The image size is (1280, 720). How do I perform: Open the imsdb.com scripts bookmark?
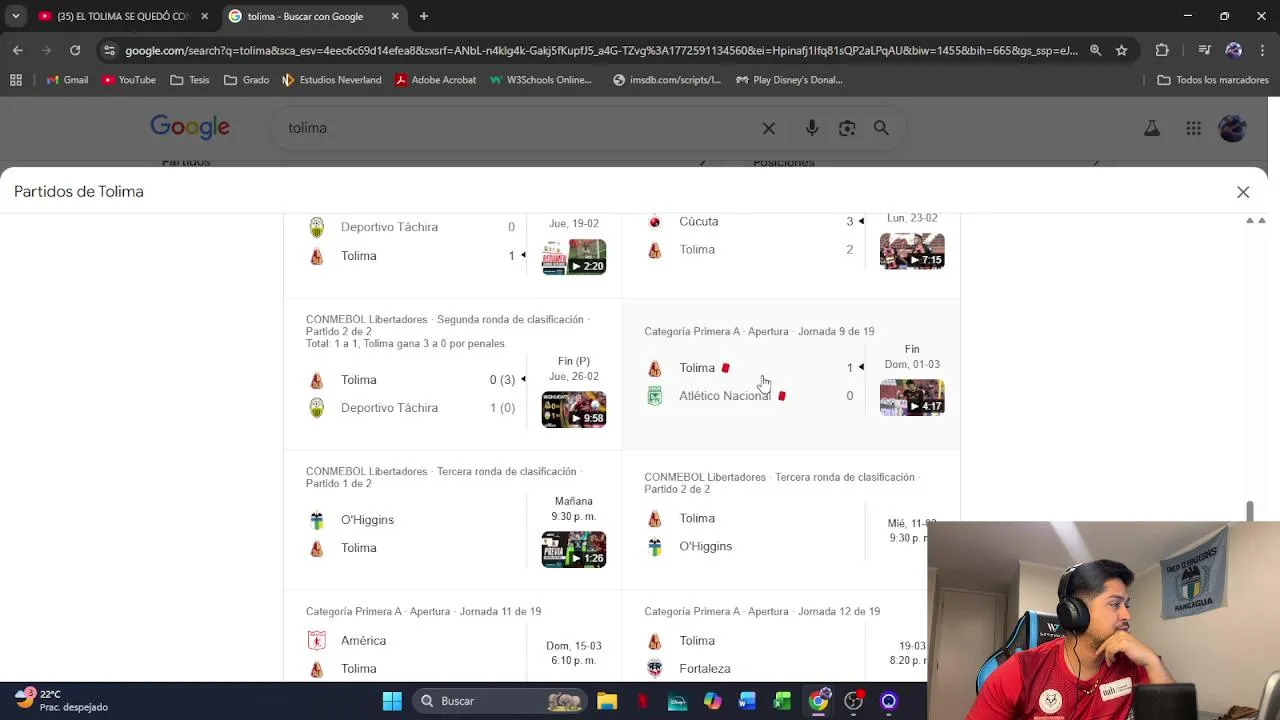point(667,80)
